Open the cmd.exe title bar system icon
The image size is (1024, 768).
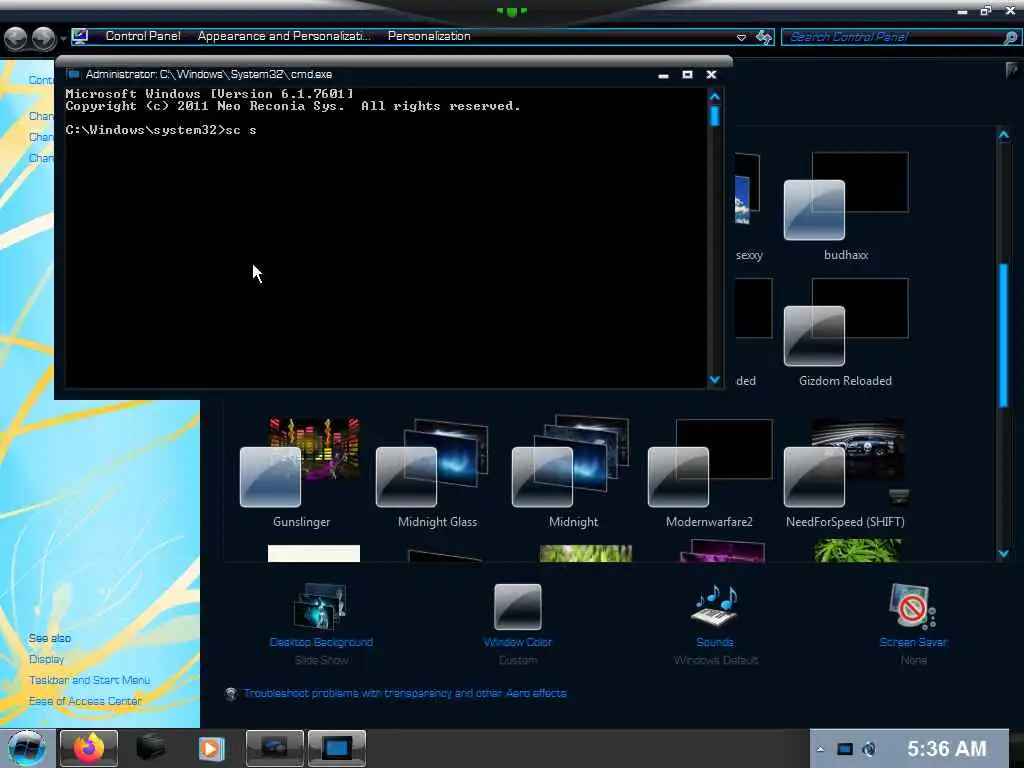coord(74,74)
